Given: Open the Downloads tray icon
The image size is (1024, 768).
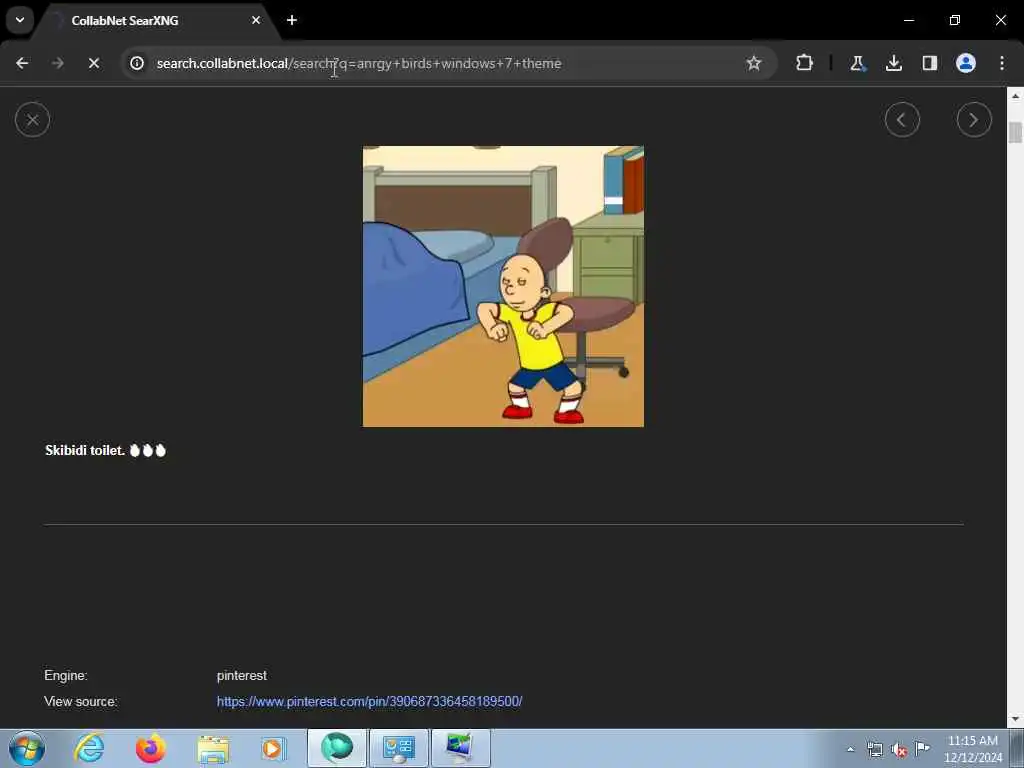Looking at the screenshot, I should click(893, 63).
